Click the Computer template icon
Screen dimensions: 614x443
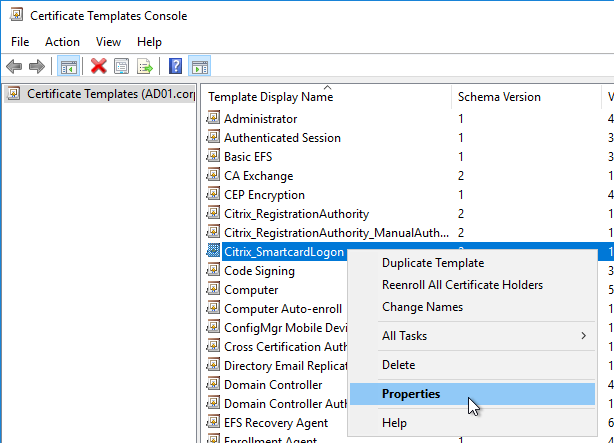point(213,289)
